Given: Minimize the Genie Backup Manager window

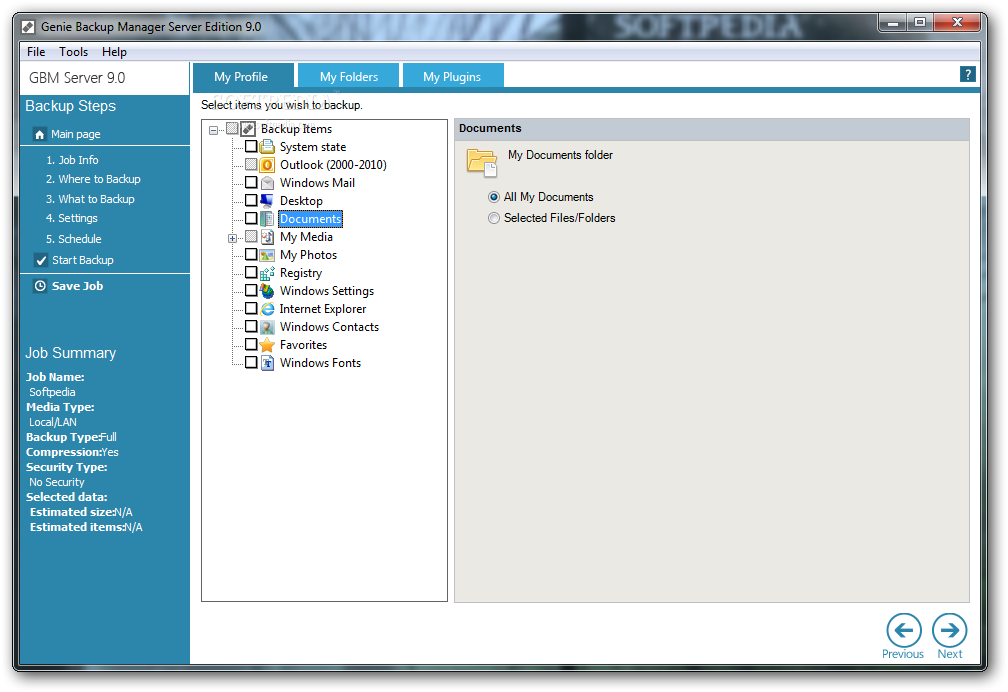Looking at the screenshot, I should [893, 23].
